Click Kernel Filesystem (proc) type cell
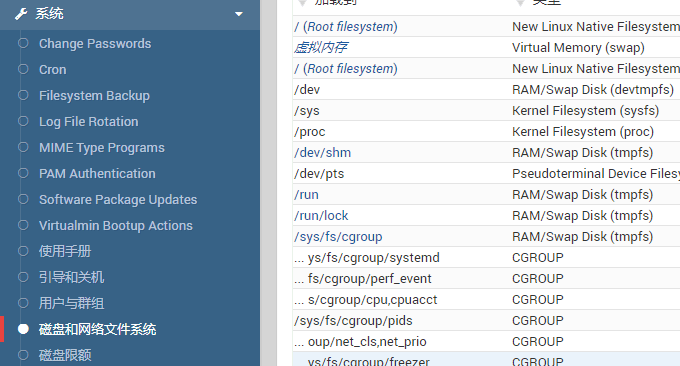680x366 pixels. [x=583, y=132]
